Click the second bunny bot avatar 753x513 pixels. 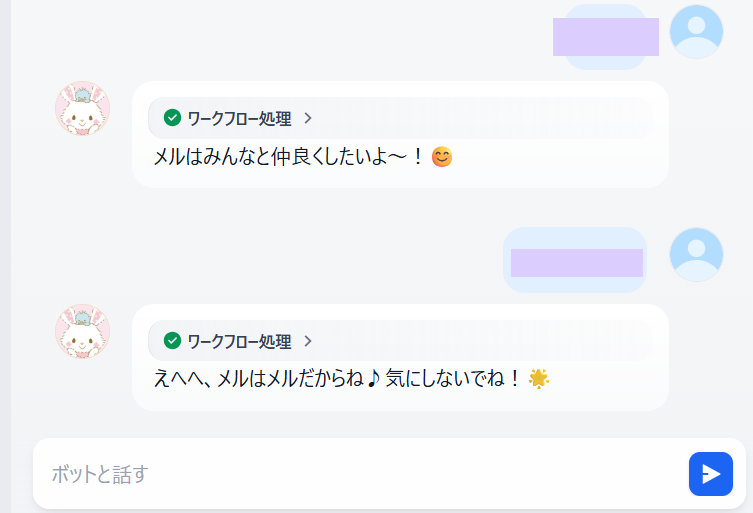click(82, 332)
